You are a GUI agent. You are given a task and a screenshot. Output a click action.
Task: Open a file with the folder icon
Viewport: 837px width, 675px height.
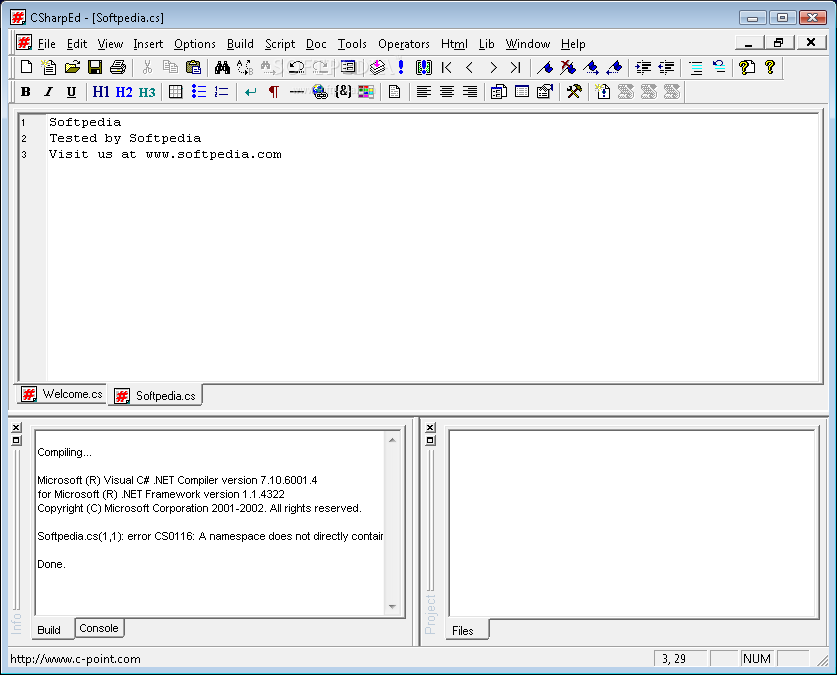click(x=72, y=67)
